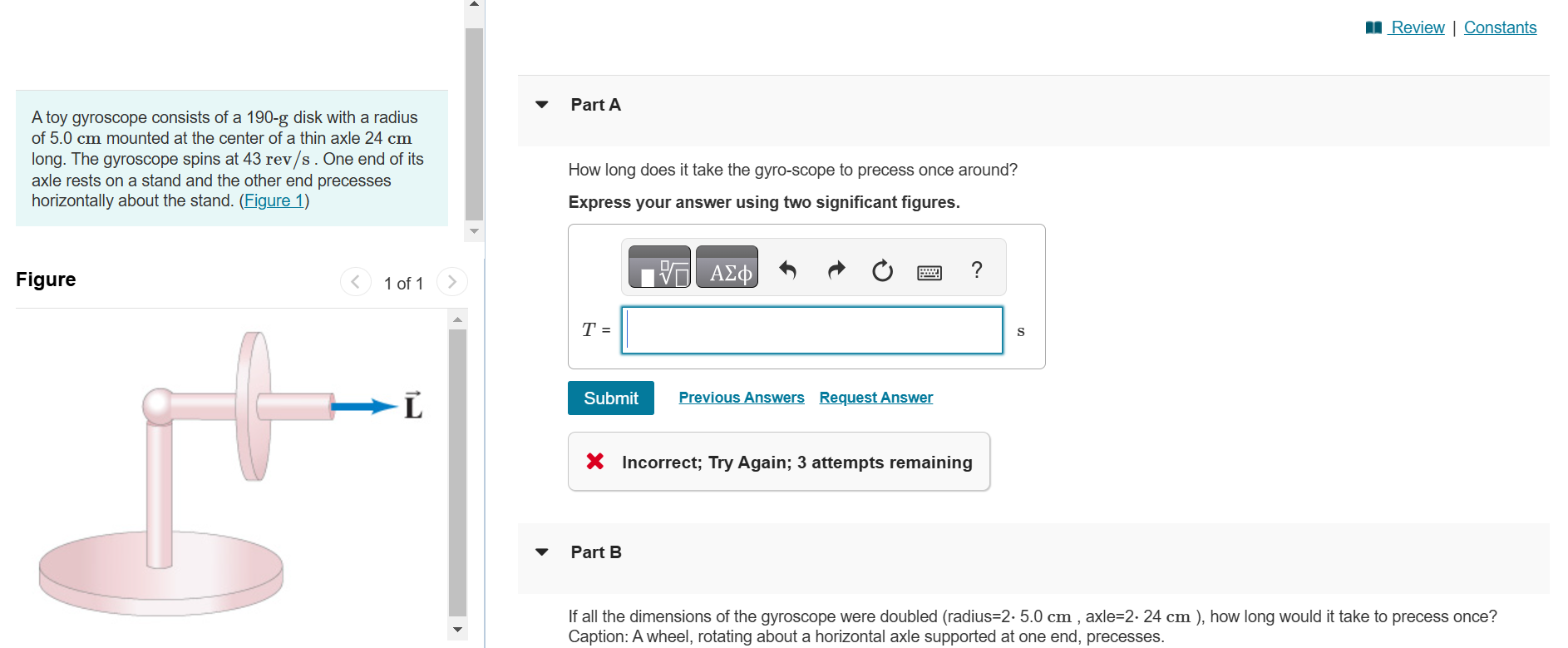Show keyboard shortcuts icon

[x=929, y=272]
